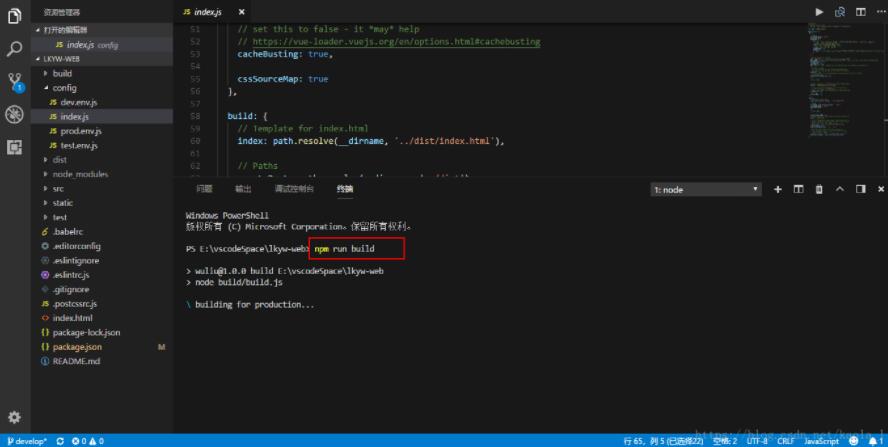The image size is (888, 447).
Task: Click the synchronize changes icon in status bar
Action: pyautogui.click(x=60, y=441)
